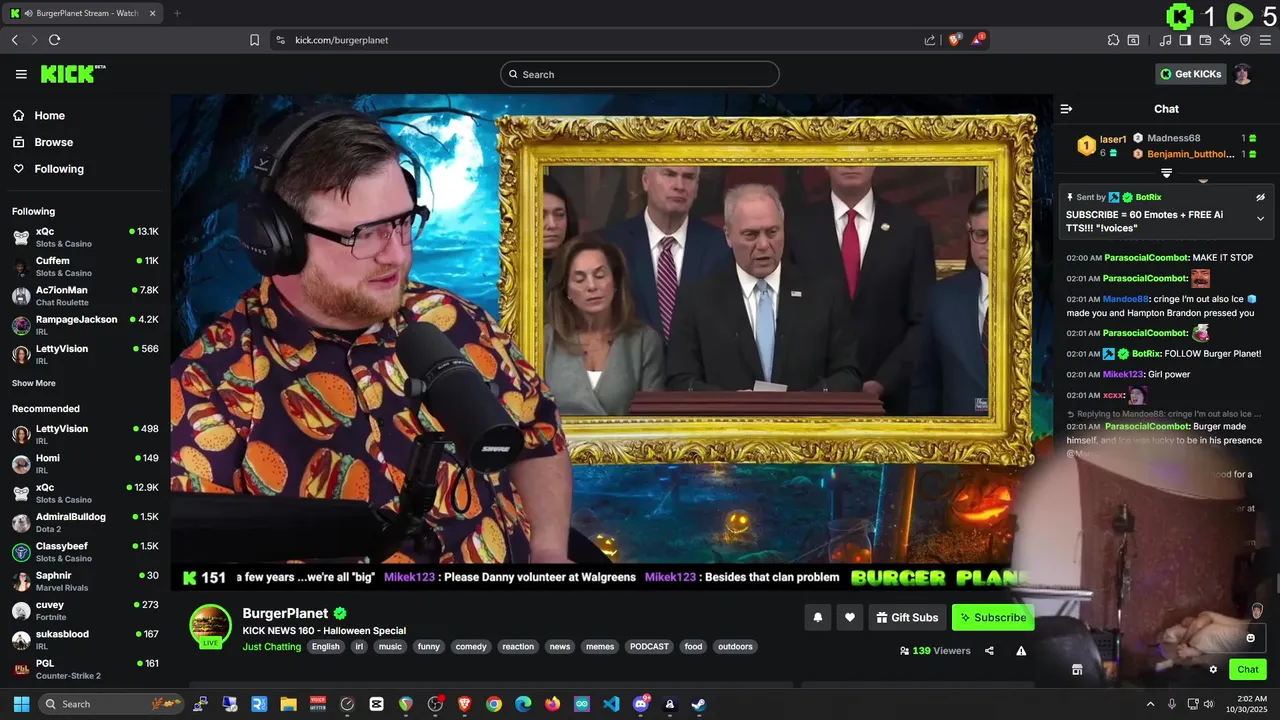Open Steam from taskbar
1280x720 pixels.
tap(699, 704)
